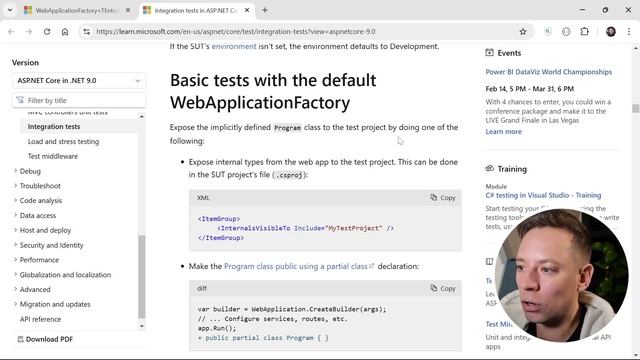Go forward in browser history
640x360 pixels.
(x=29, y=31)
